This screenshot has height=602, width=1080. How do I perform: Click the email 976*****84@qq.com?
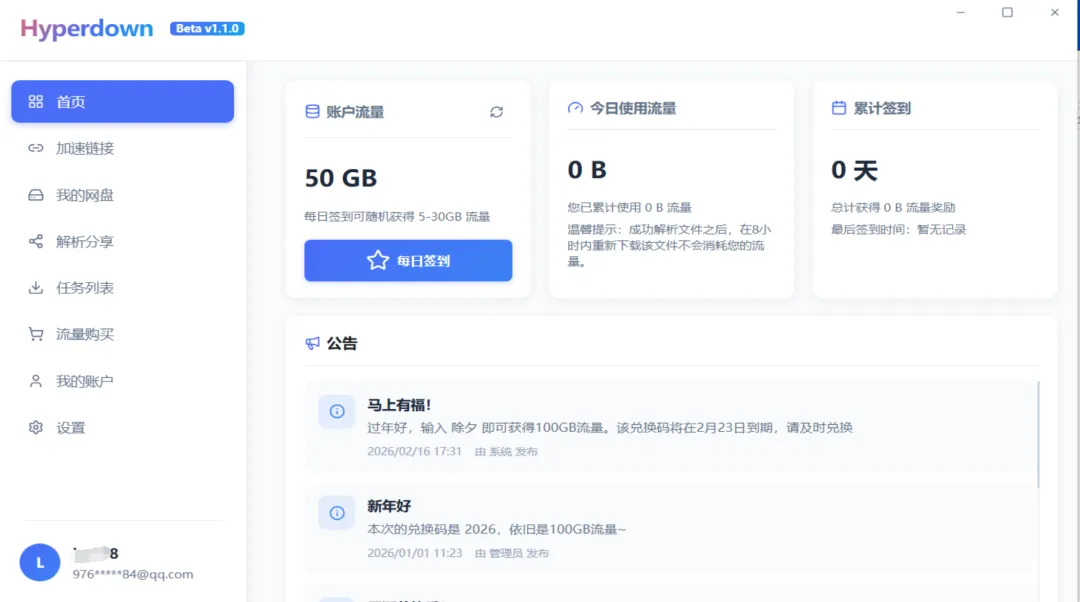pos(133,574)
